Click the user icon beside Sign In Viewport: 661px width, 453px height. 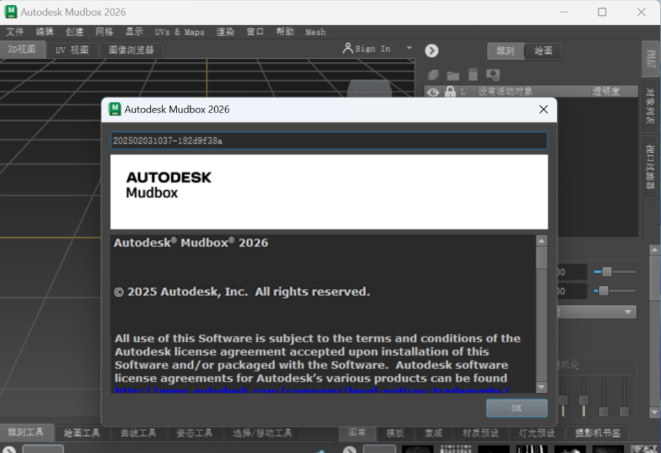347,48
